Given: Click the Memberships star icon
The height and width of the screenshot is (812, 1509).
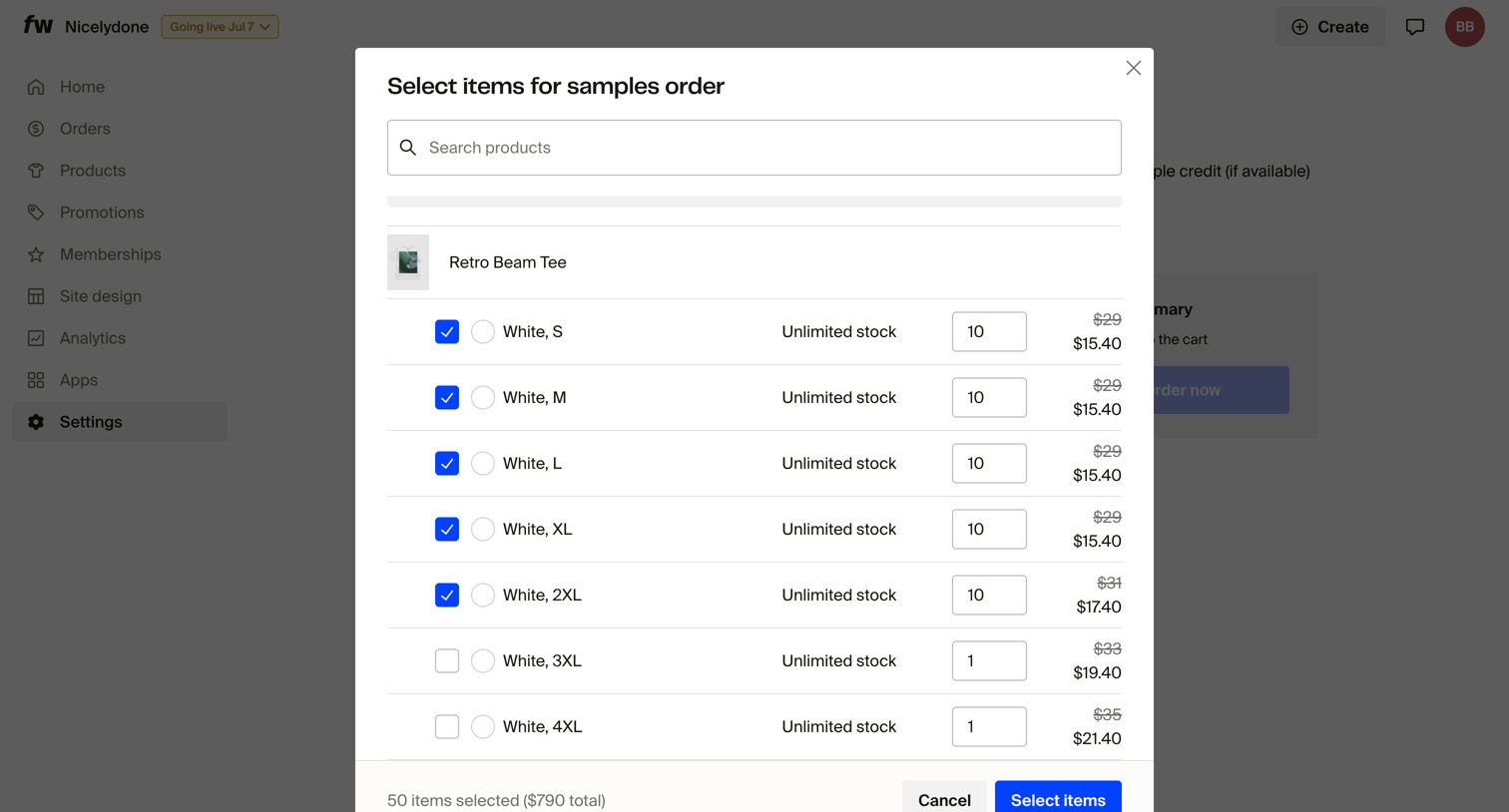Looking at the screenshot, I should click(36, 254).
